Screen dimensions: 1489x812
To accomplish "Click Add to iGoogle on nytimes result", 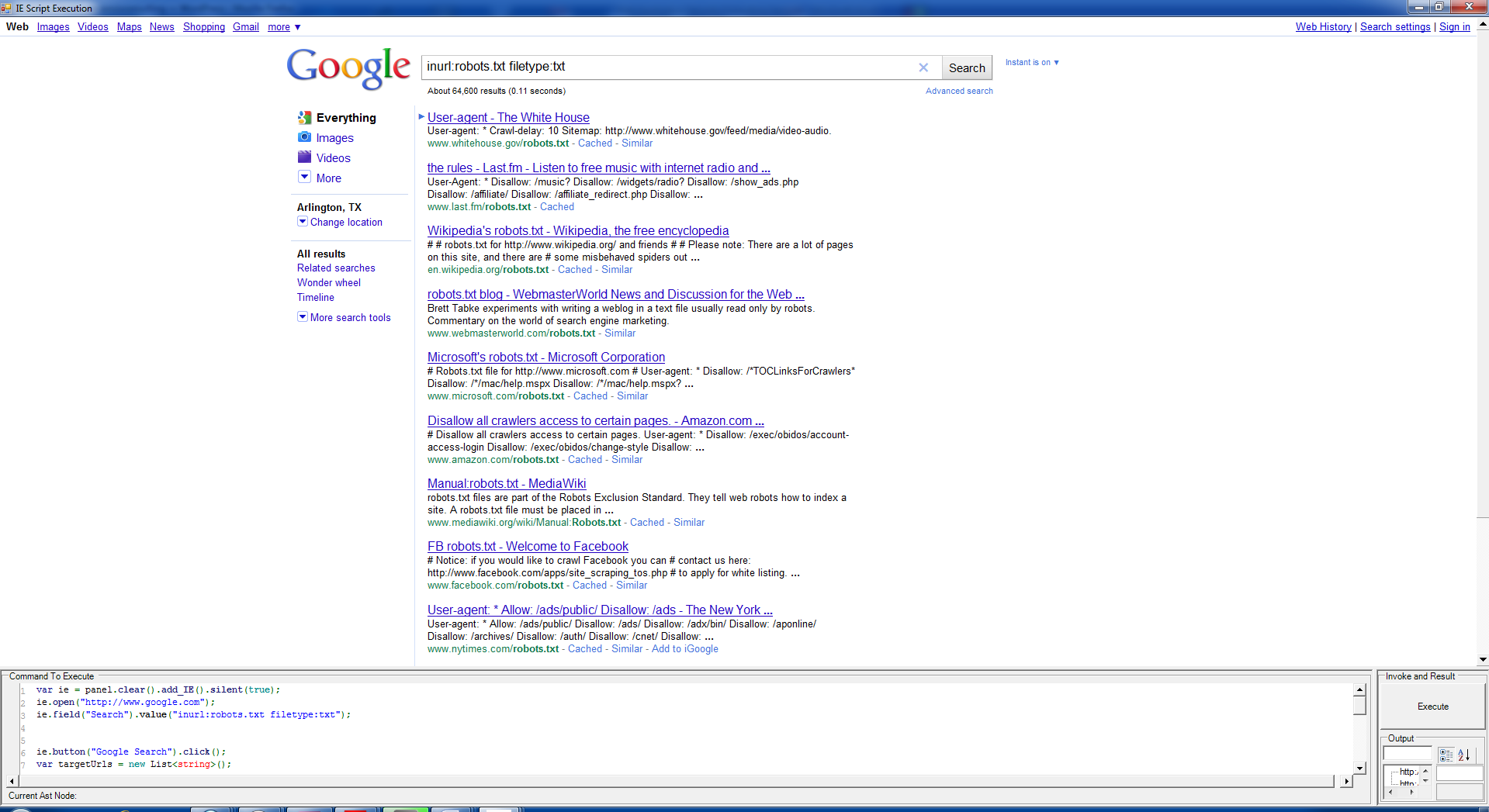I will [685, 649].
